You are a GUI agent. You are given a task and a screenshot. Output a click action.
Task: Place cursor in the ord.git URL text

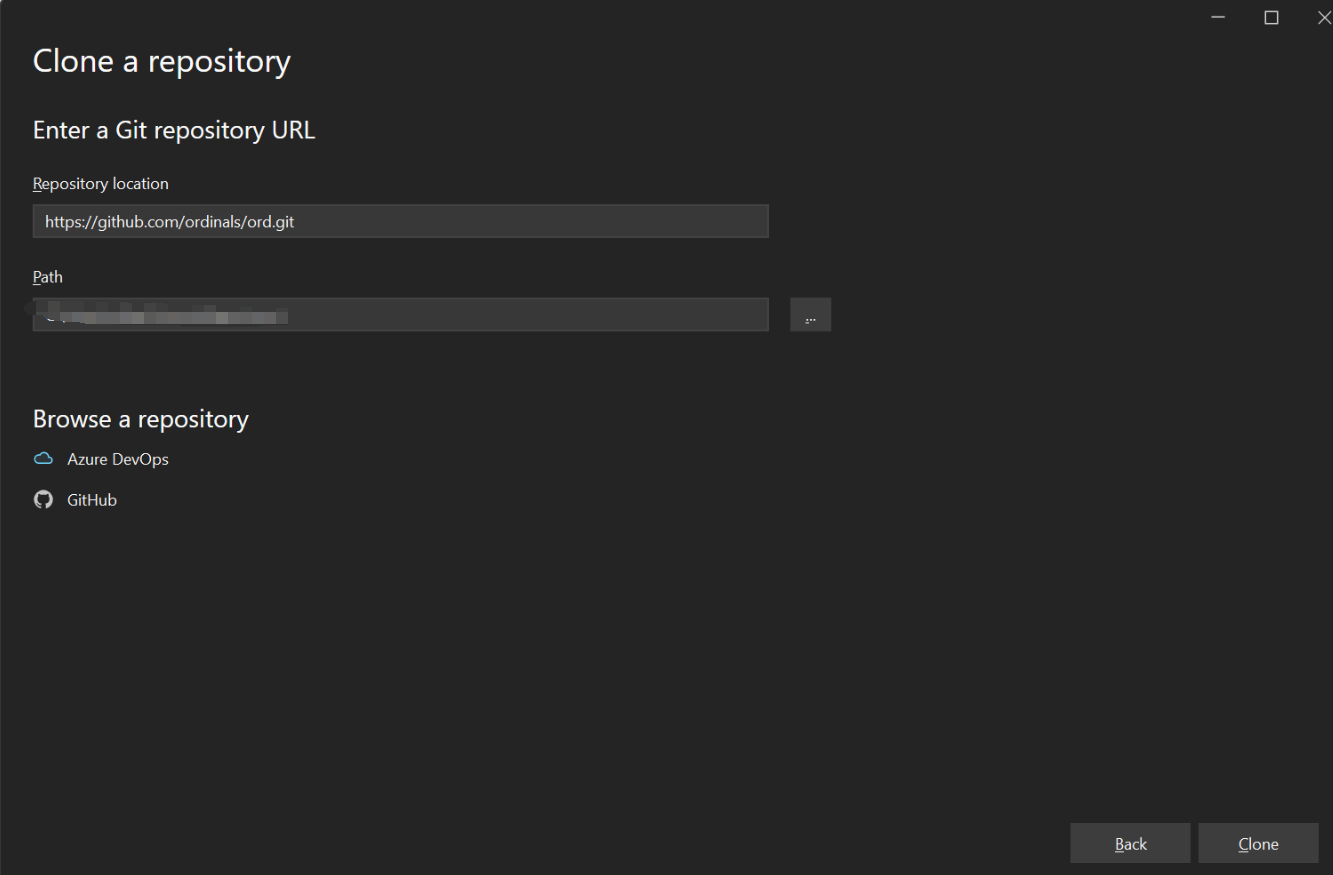pyautogui.click(x=169, y=222)
